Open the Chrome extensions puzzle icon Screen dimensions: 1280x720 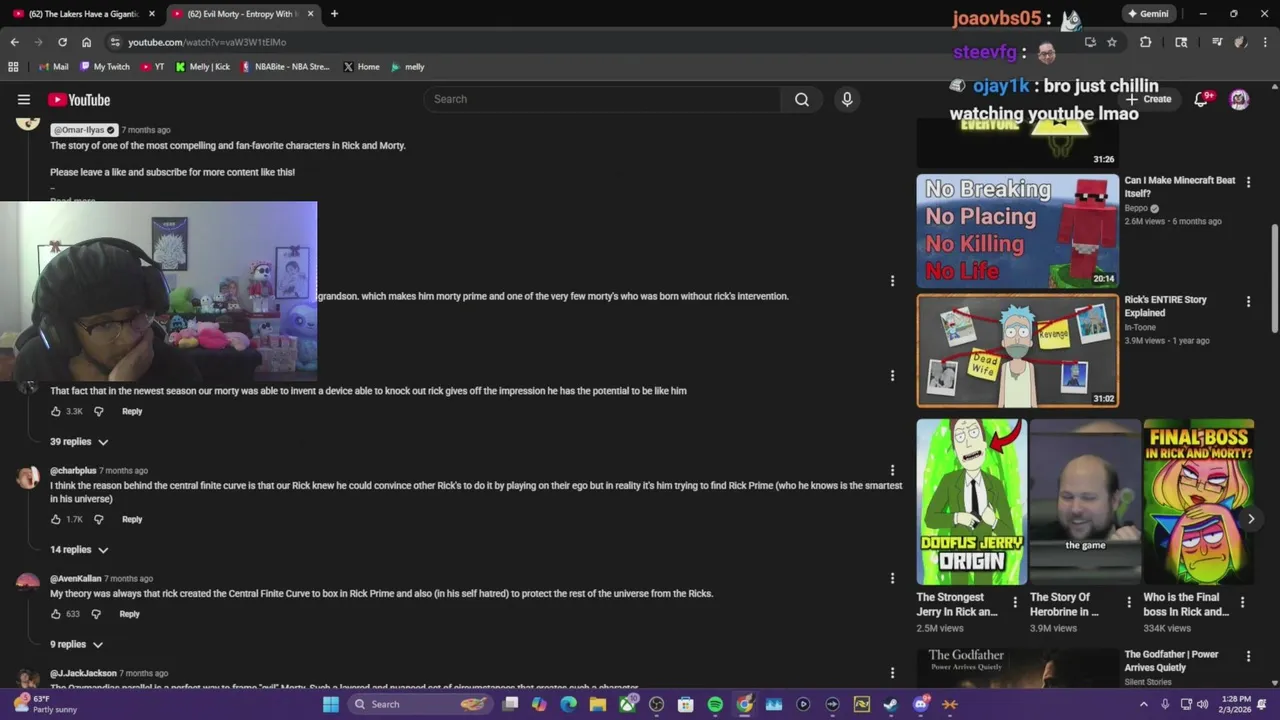(x=1146, y=42)
